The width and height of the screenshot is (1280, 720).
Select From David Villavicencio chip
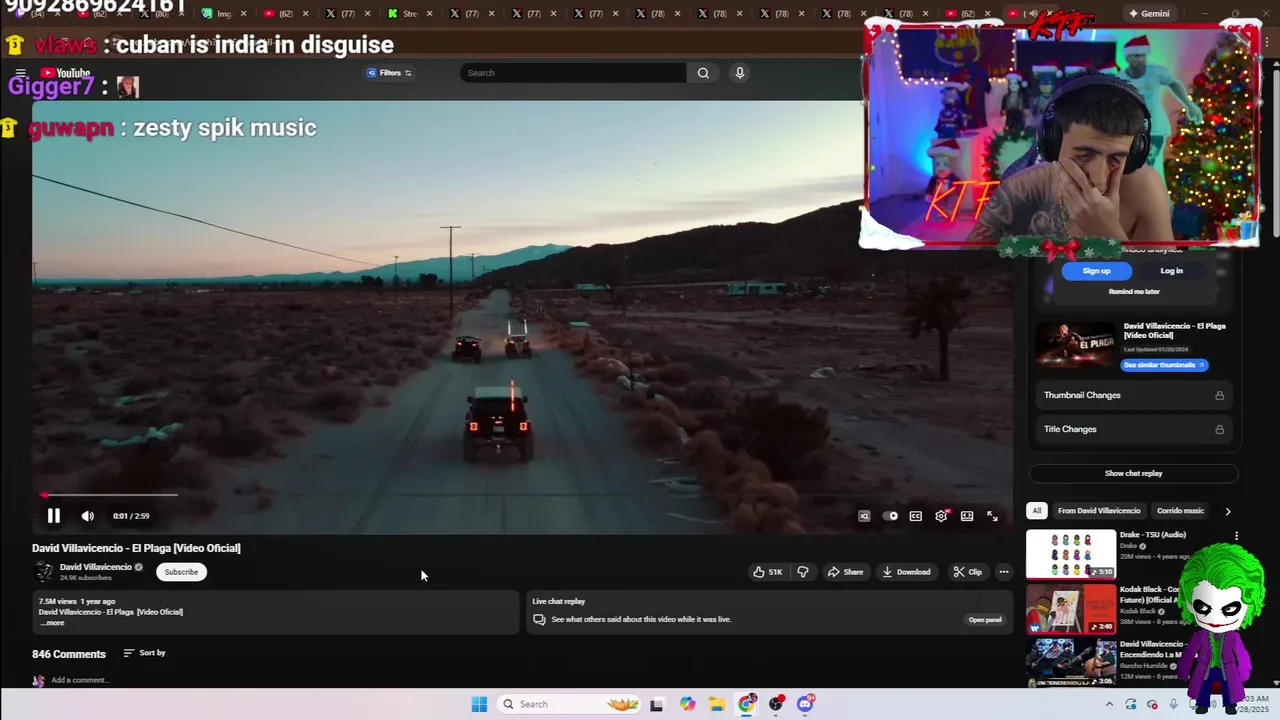1099,511
